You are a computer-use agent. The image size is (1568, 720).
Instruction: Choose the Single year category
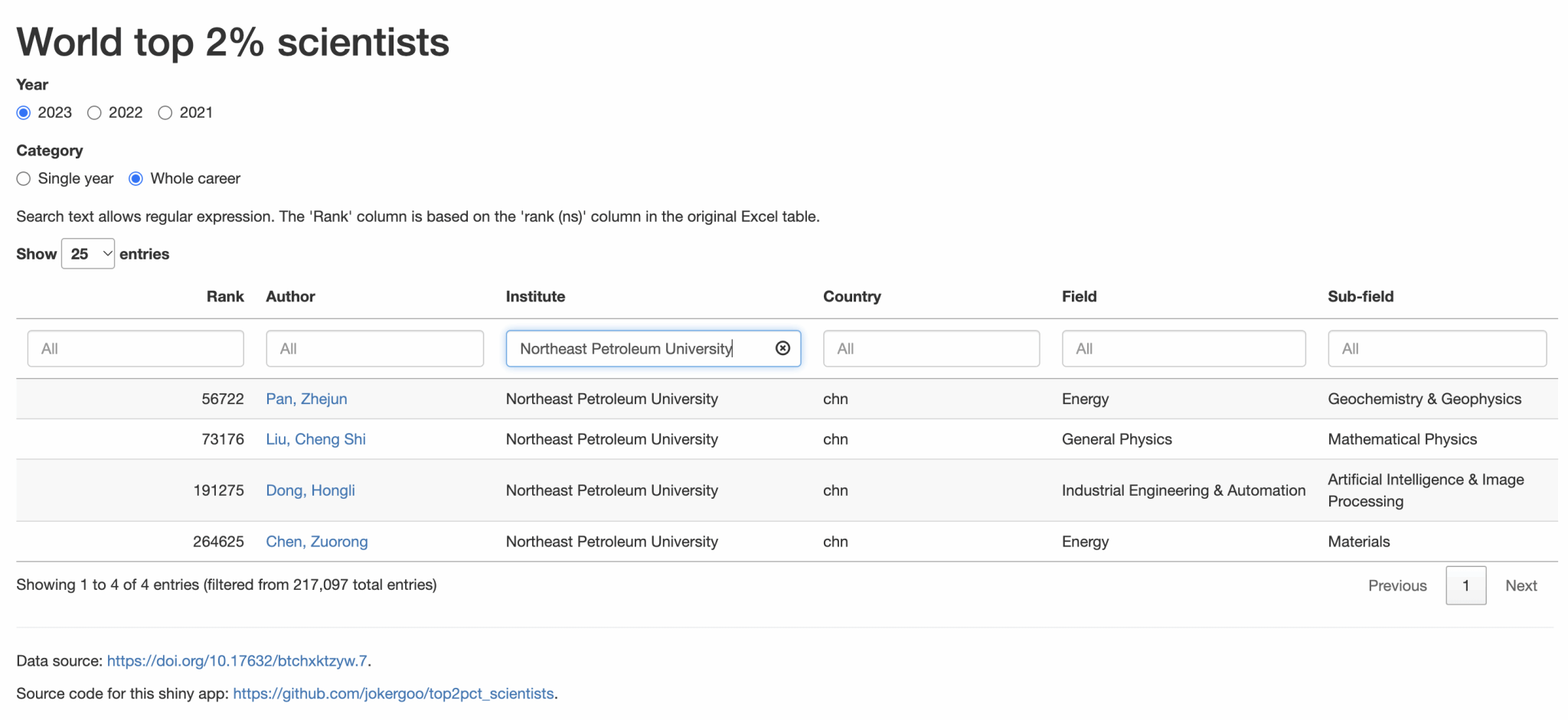coord(24,178)
